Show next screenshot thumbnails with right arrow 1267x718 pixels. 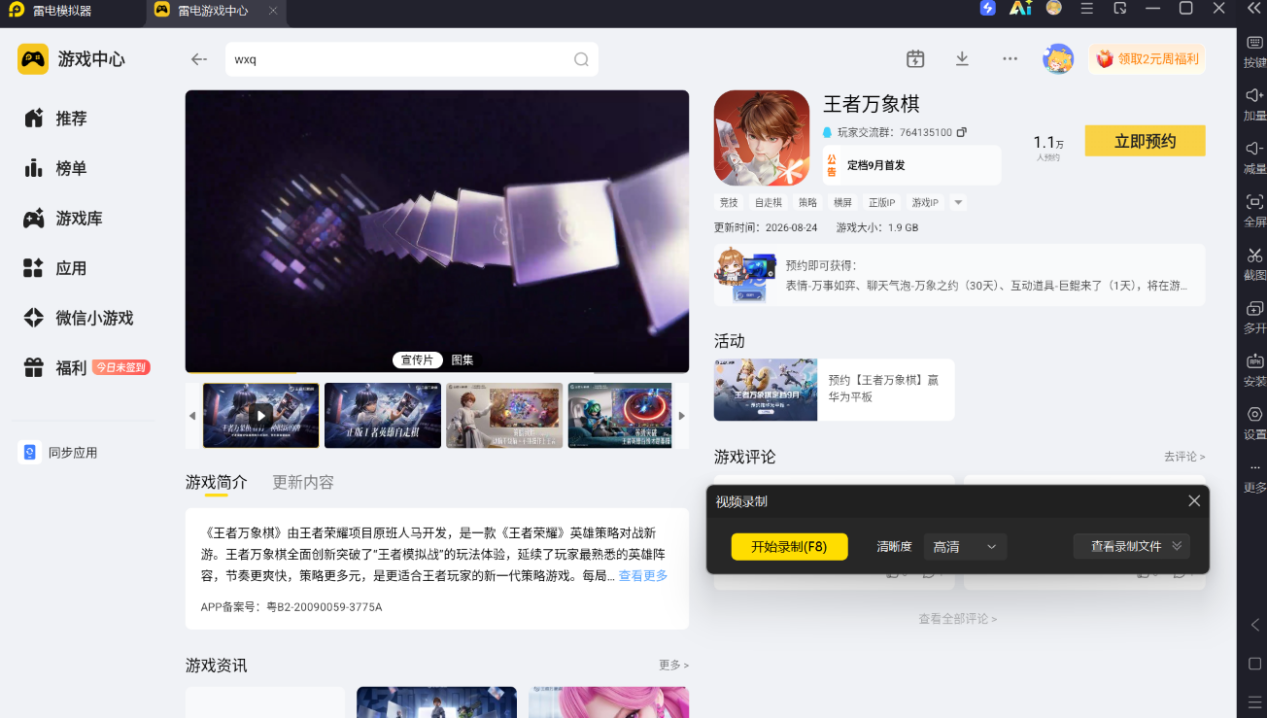(x=682, y=416)
